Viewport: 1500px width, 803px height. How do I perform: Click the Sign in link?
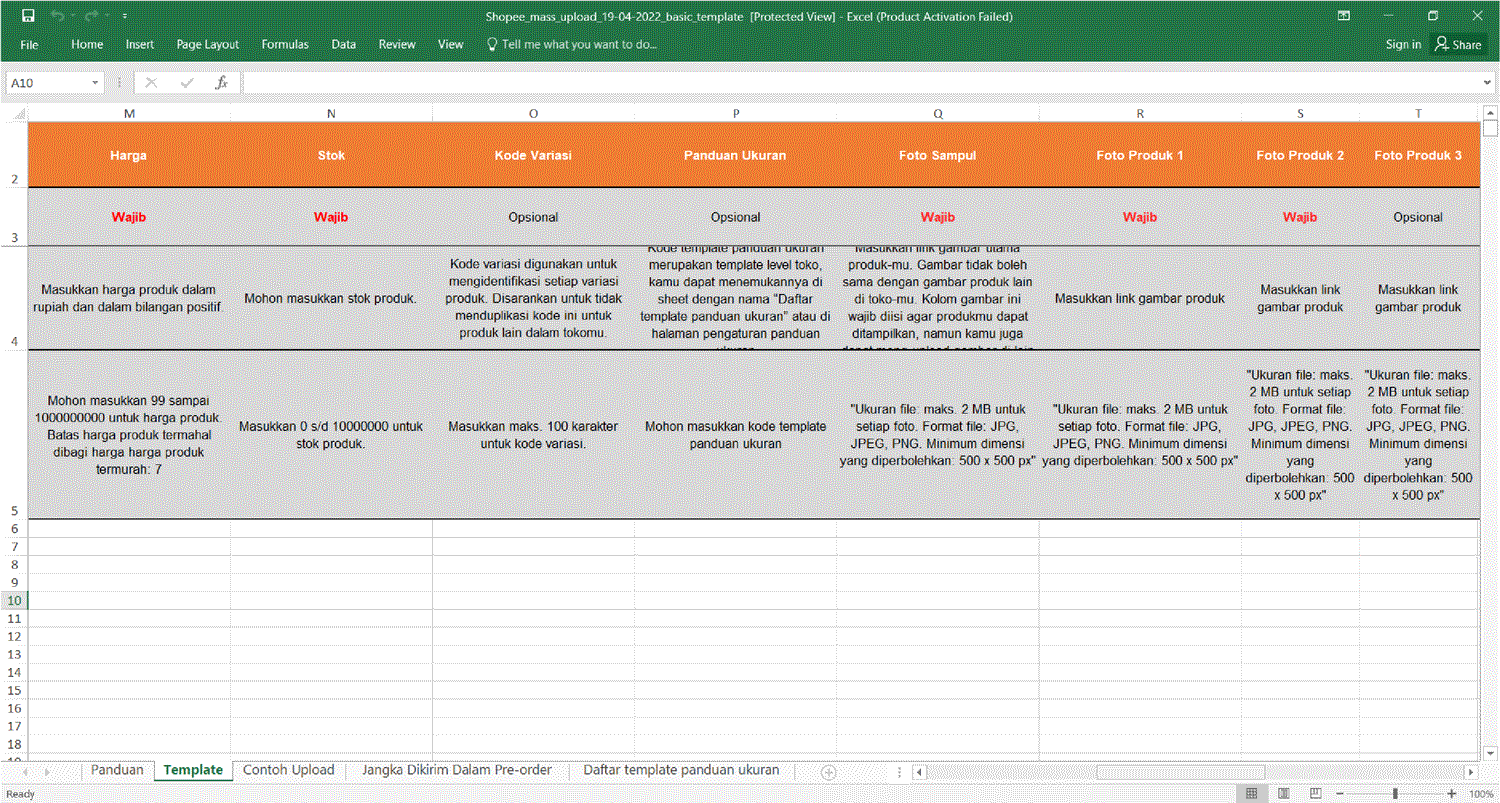[1403, 44]
